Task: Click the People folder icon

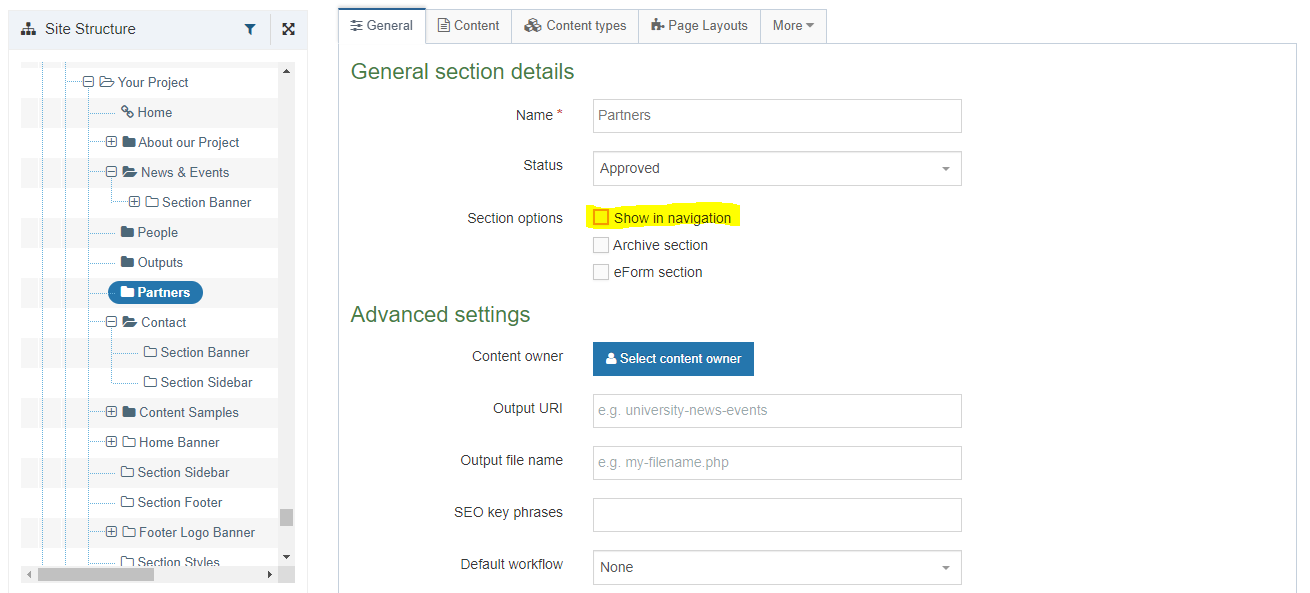Action: tap(127, 232)
